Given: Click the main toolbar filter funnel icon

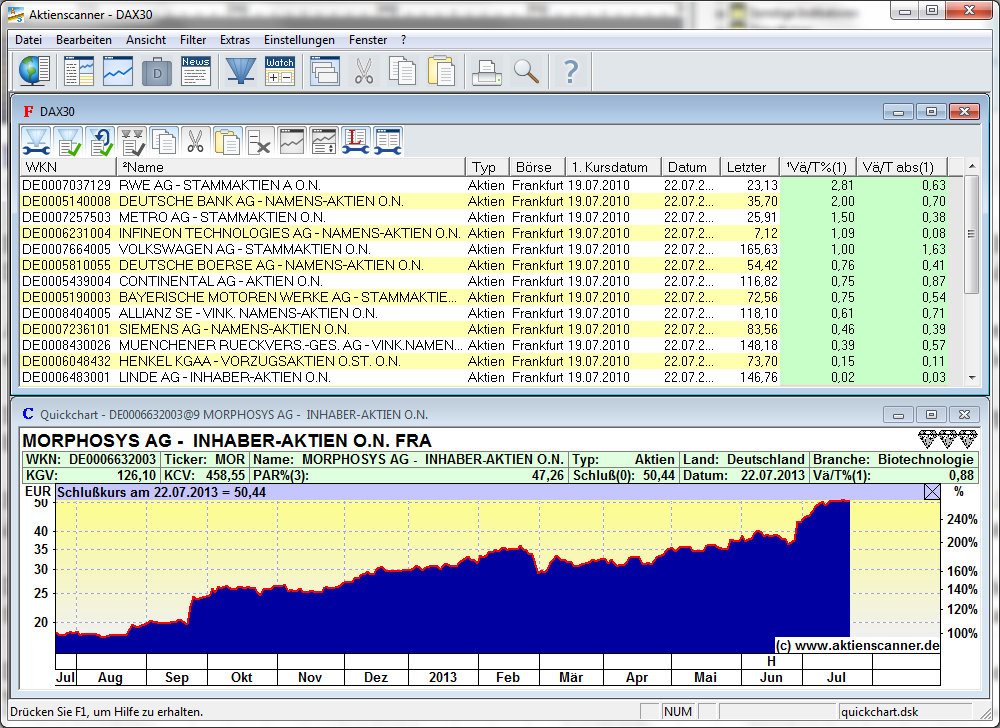Looking at the screenshot, I should 241,71.
